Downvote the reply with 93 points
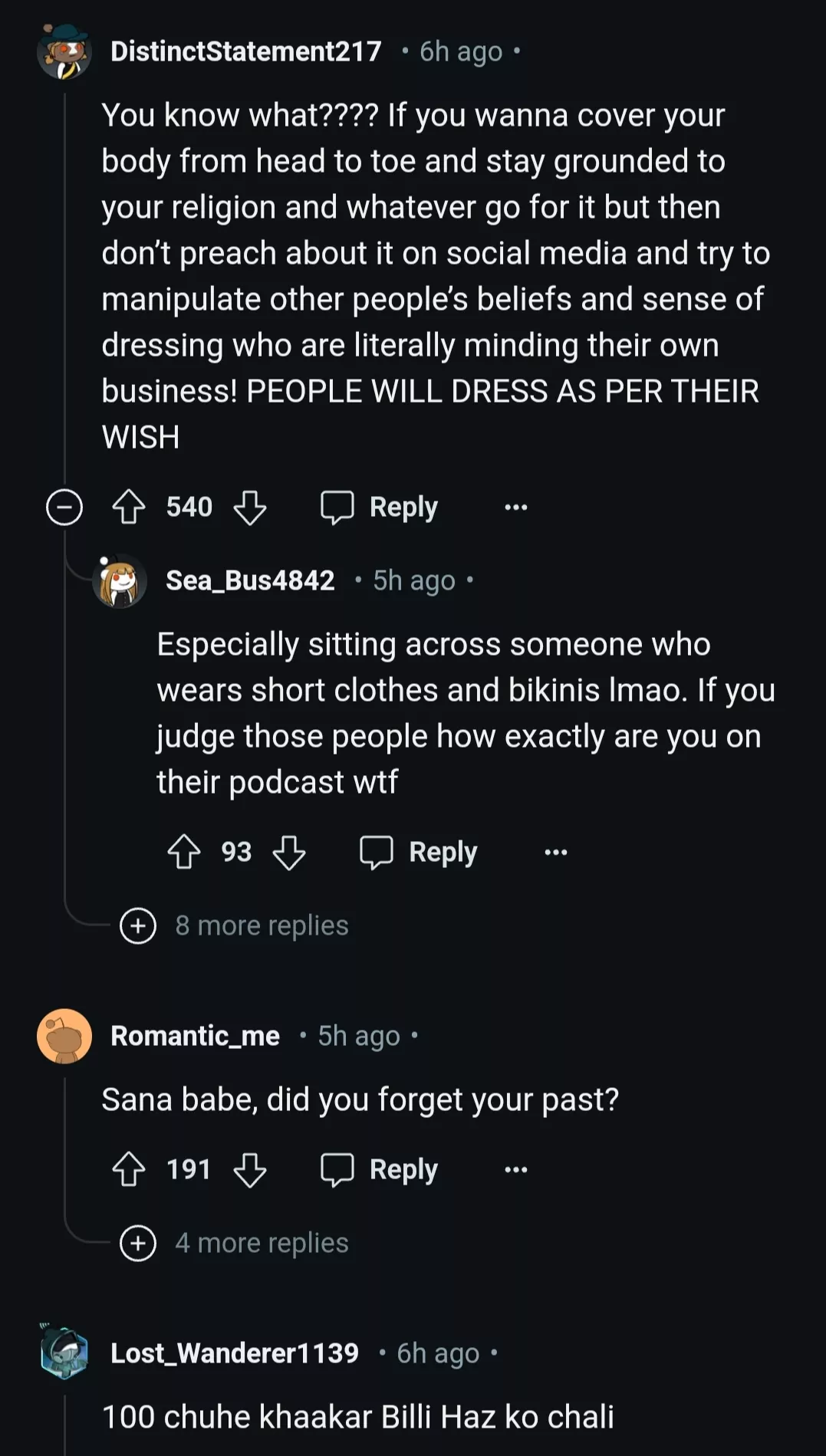The image size is (826, 1456). point(289,852)
